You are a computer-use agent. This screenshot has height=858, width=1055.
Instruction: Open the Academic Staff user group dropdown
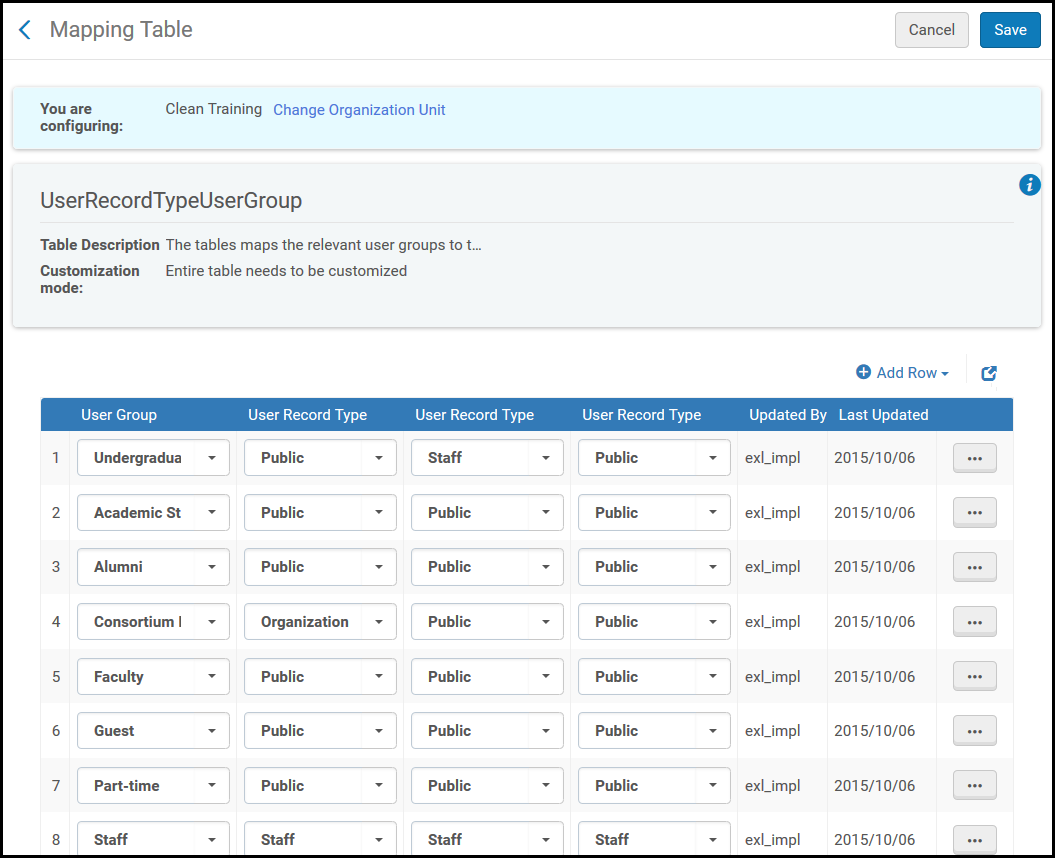153,512
